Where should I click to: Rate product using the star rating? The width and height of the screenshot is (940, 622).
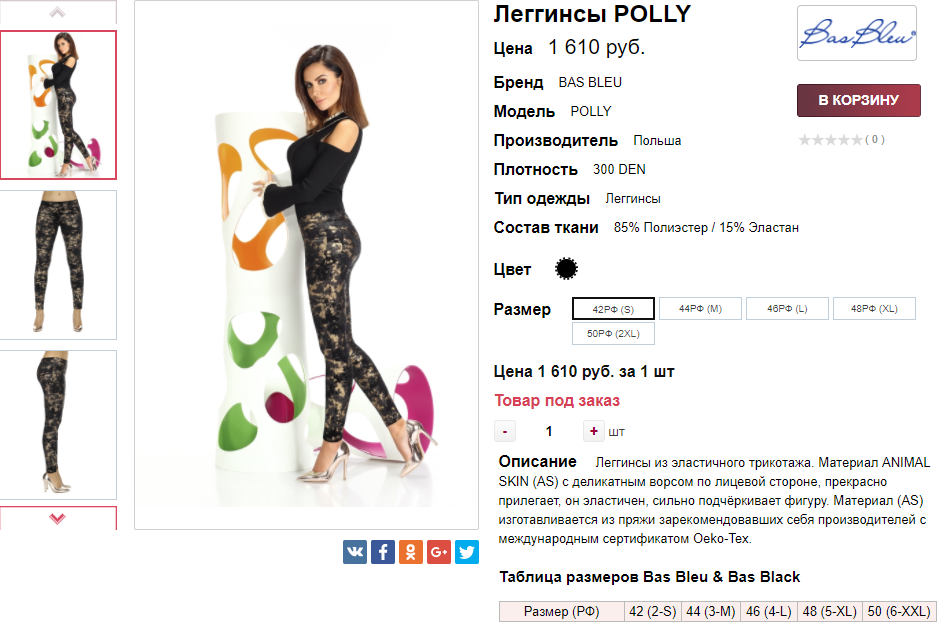tap(830, 140)
